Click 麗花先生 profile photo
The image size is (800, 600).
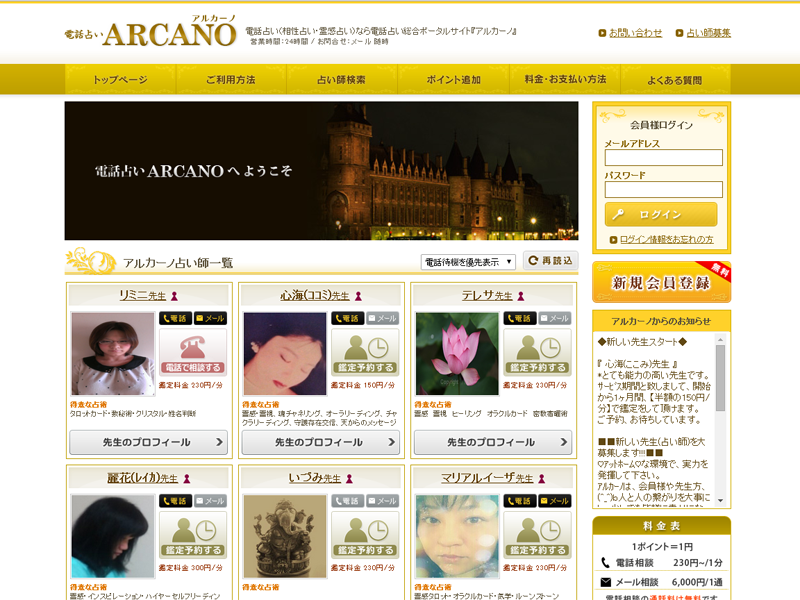[x=113, y=536]
